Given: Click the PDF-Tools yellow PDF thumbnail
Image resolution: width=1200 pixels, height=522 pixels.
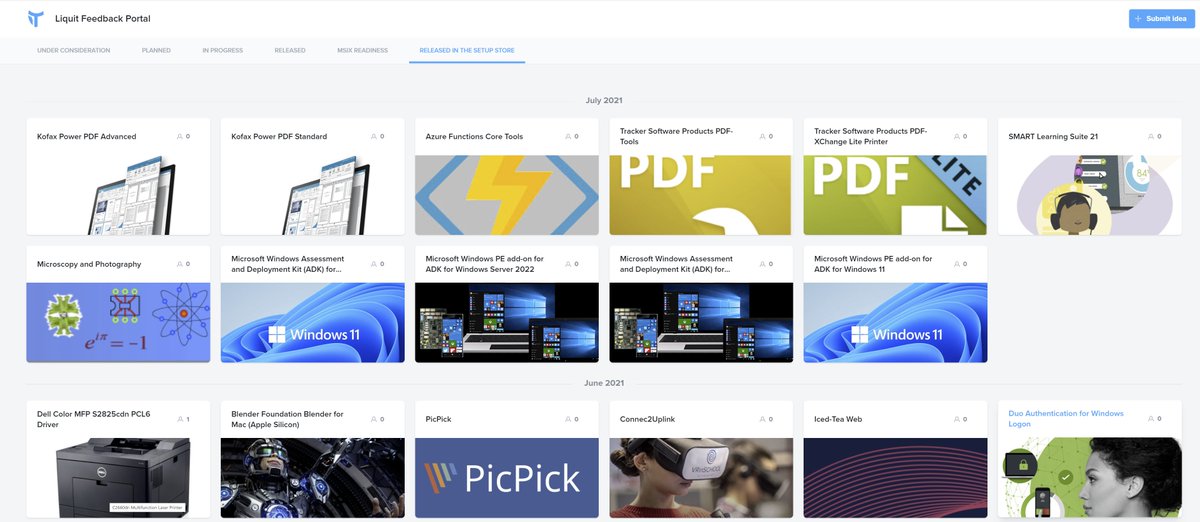Looking at the screenshot, I should 701,195.
